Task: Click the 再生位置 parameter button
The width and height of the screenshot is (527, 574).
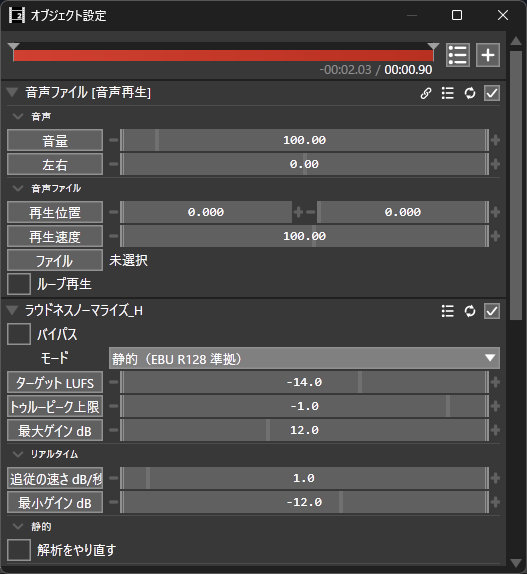Action: pyautogui.click(x=55, y=212)
